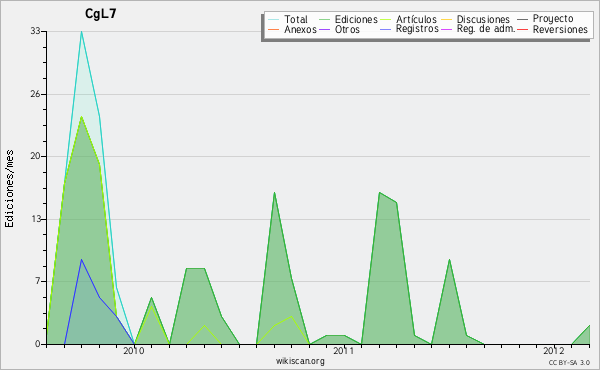The height and width of the screenshot is (370, 600).
Task: Click the 13 y-axis value
Action: pos(35,219)
